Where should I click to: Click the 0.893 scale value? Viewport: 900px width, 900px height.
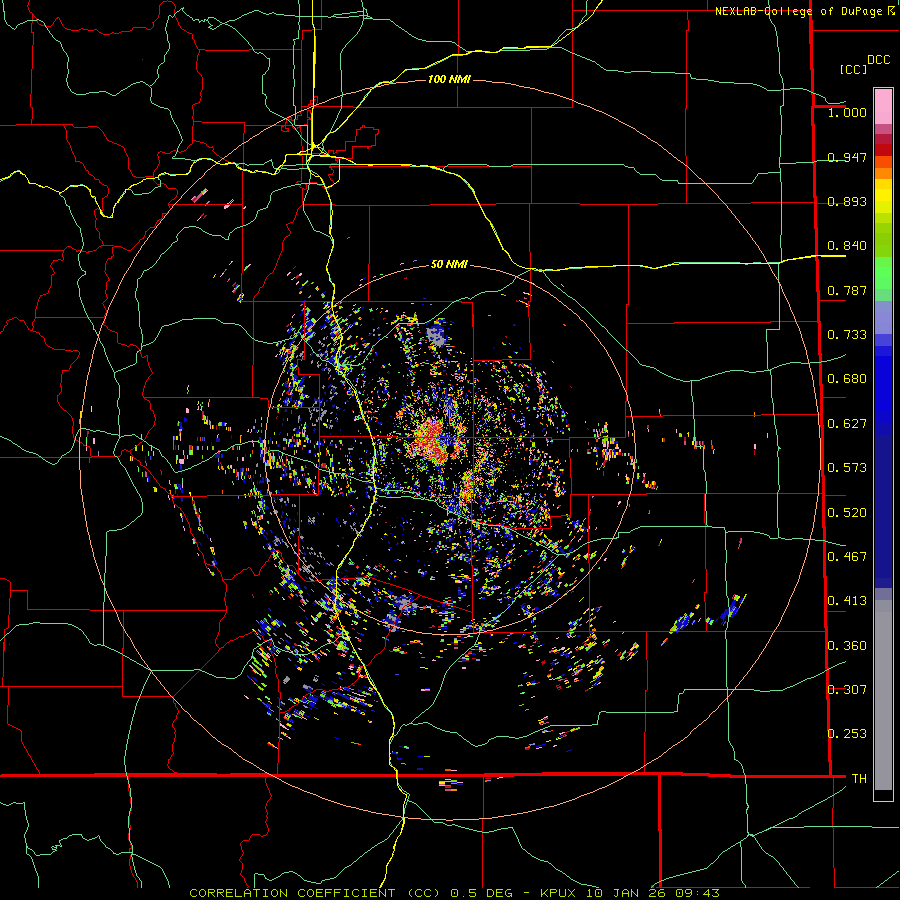[847, 201]
